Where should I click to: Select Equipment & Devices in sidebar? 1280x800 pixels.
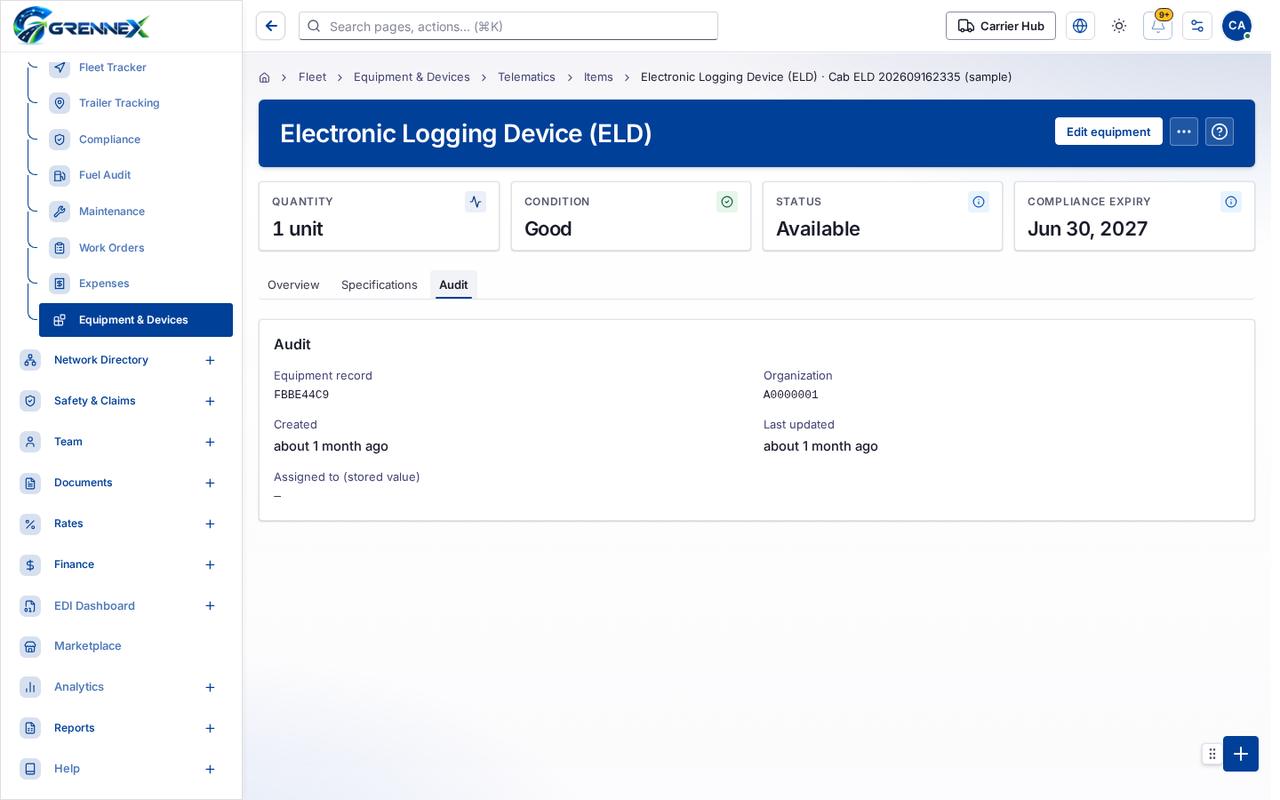coord(136,320)
